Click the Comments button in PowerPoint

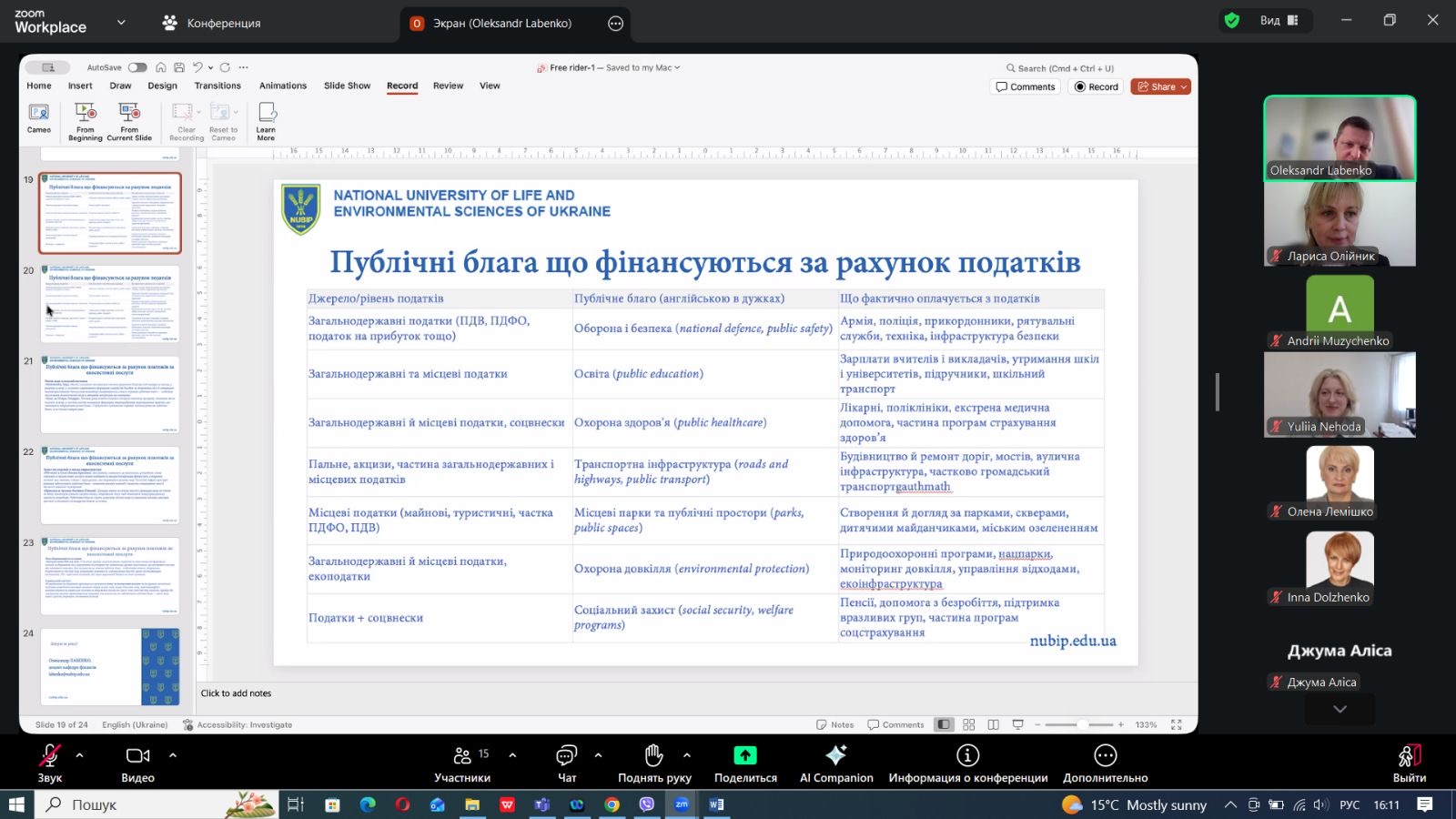pyautogui.click(x=1026, y=87)
